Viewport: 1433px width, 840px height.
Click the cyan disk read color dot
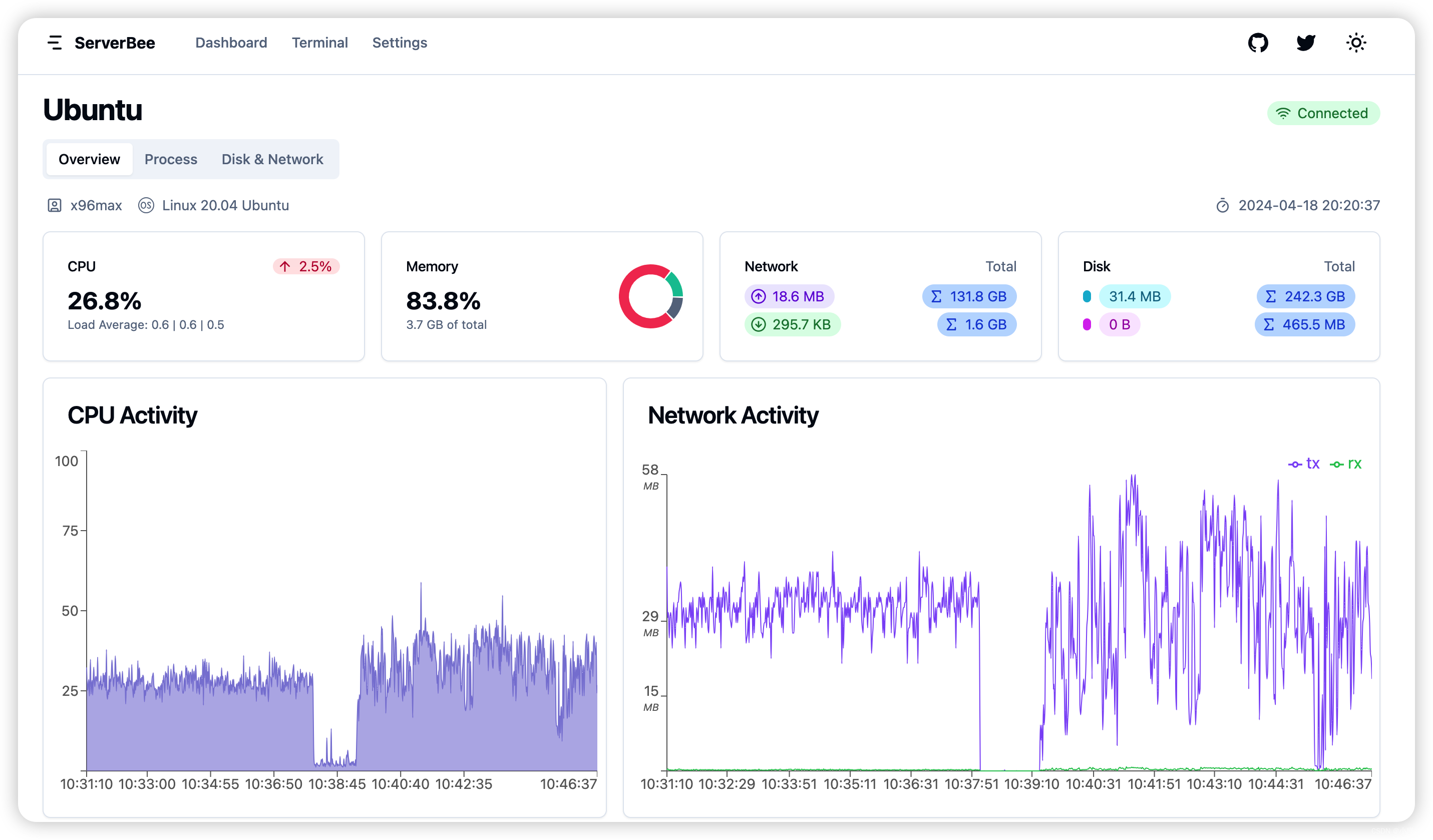(x=1087, y=296)
